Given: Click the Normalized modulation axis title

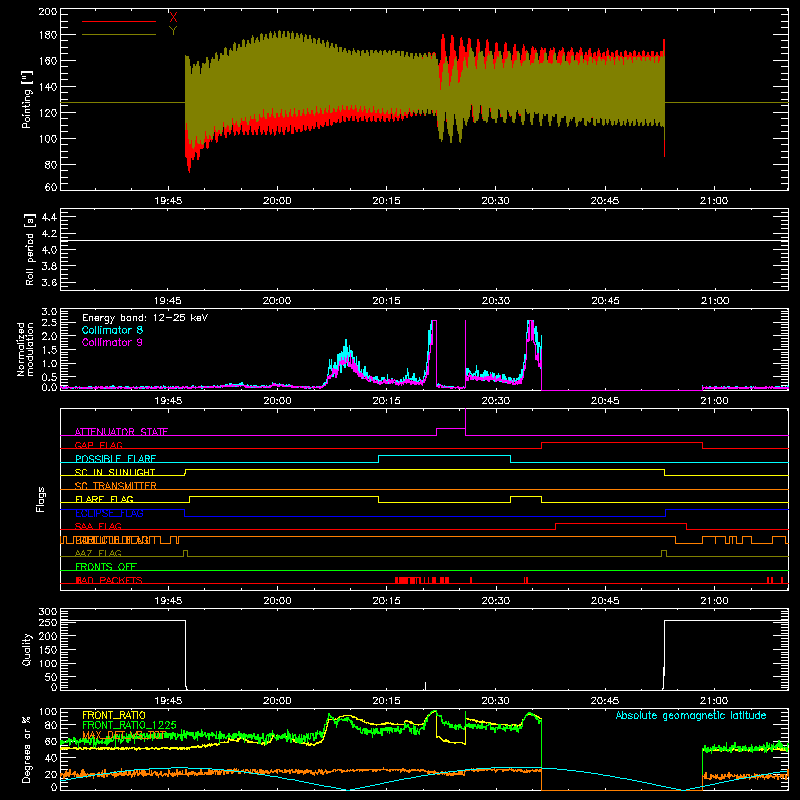Looking at the screenshot, I should [x=26, y=349].
